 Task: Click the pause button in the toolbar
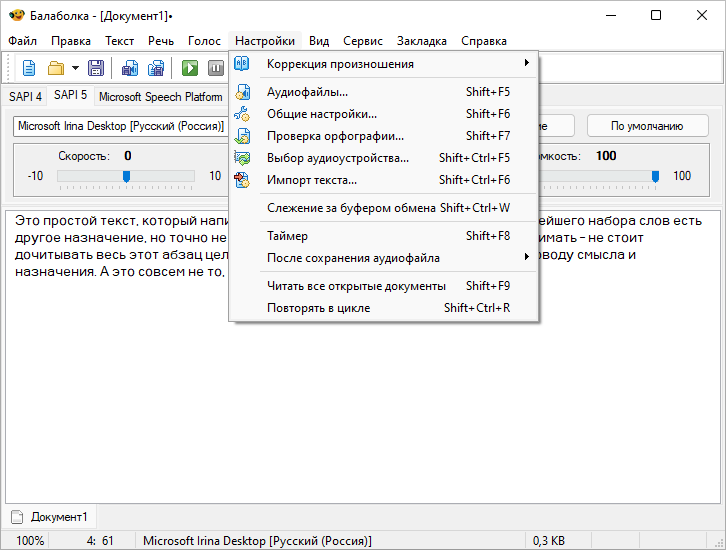[x=216, y=68]
